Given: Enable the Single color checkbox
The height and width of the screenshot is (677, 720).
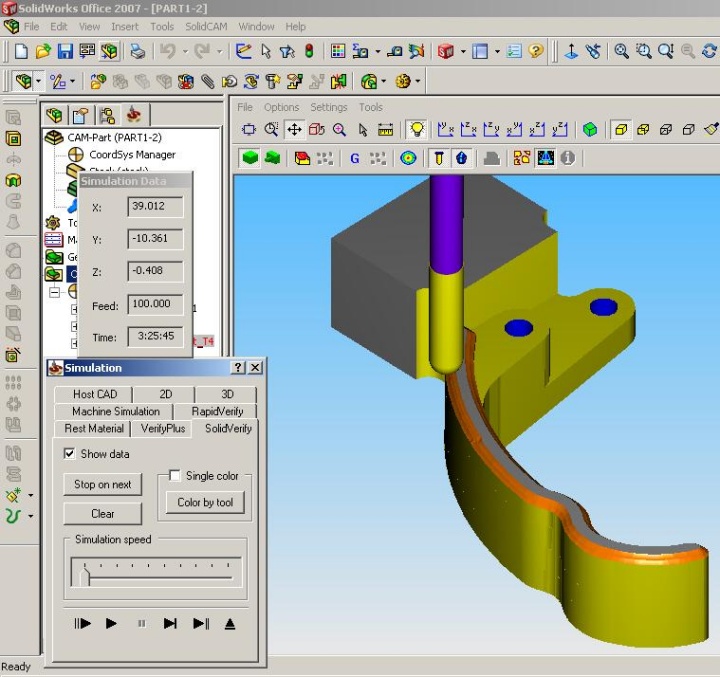Looking at the screenshot, I should (x=175, y=476).
